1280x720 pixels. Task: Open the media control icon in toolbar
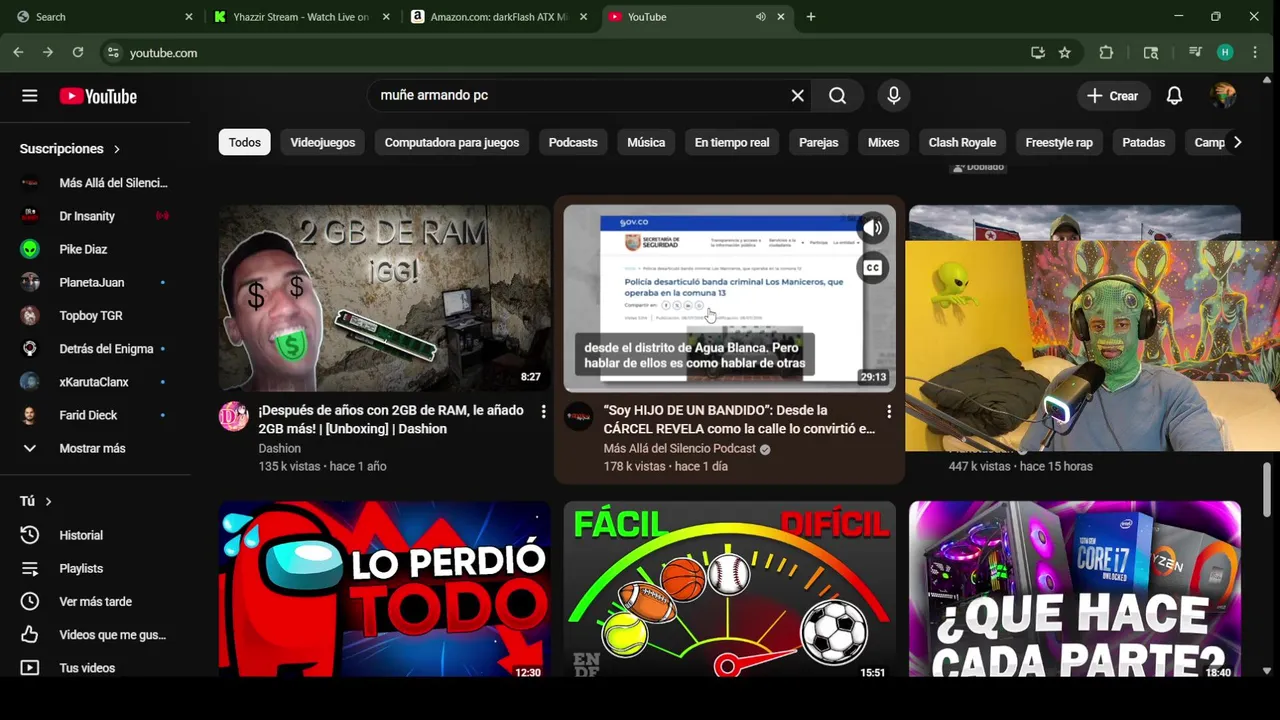(x=1195, y=52)
